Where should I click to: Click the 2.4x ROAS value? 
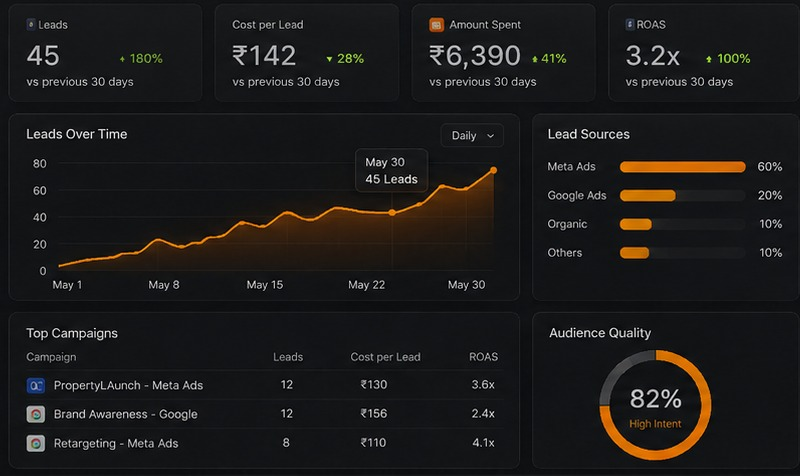pyautogui.click(x=483, y=414)
